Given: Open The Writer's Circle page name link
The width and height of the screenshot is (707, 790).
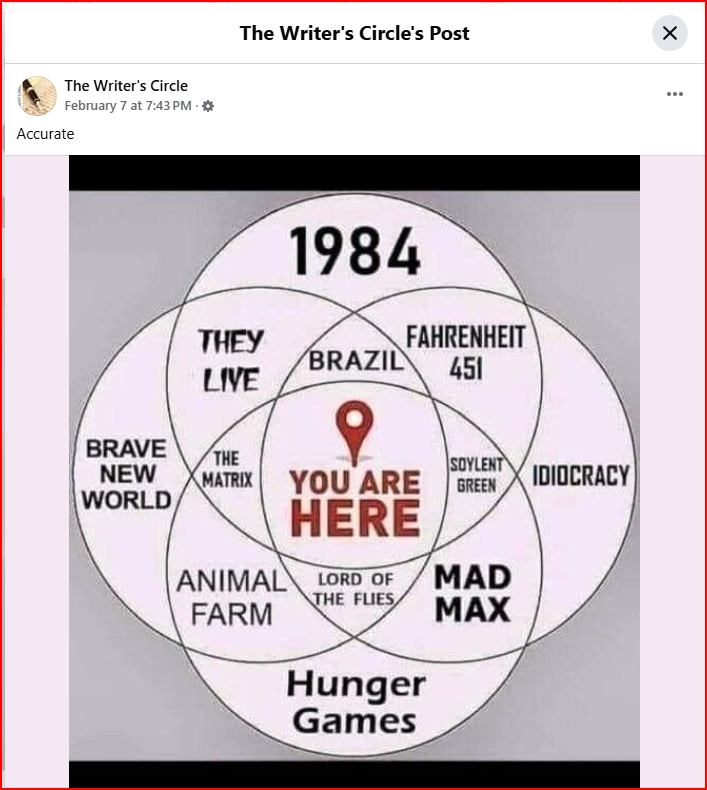Looking at the screenshot, I should pyautogui.click(x=126, y=86).
